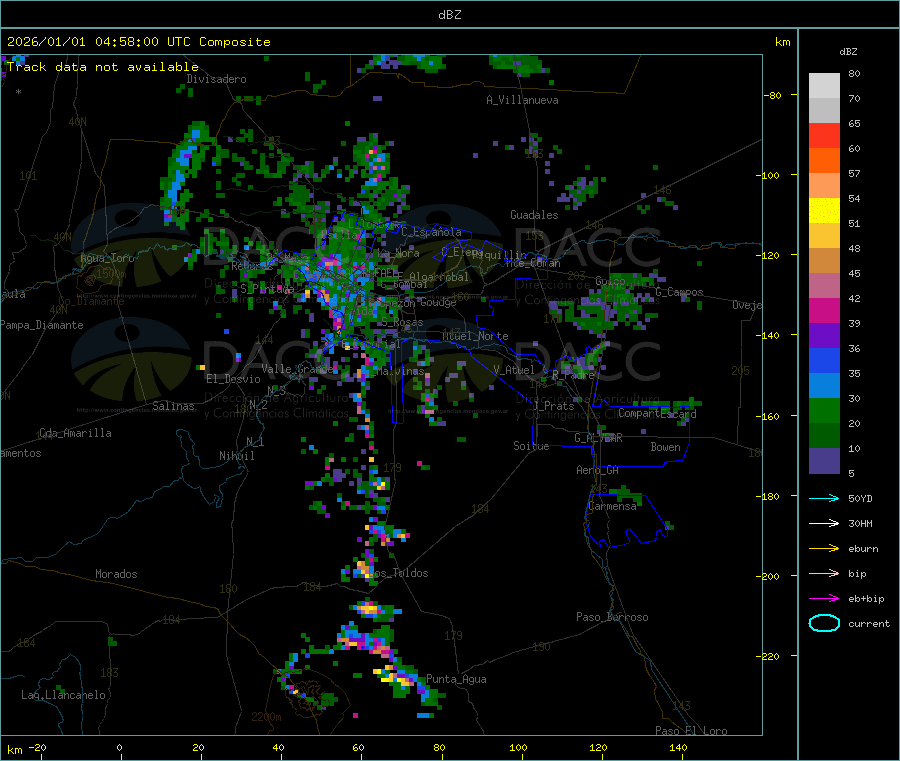Click the Punta_Agua map label
The width and height of the screenshot is (900, 761).
click(x=456, y=679)
